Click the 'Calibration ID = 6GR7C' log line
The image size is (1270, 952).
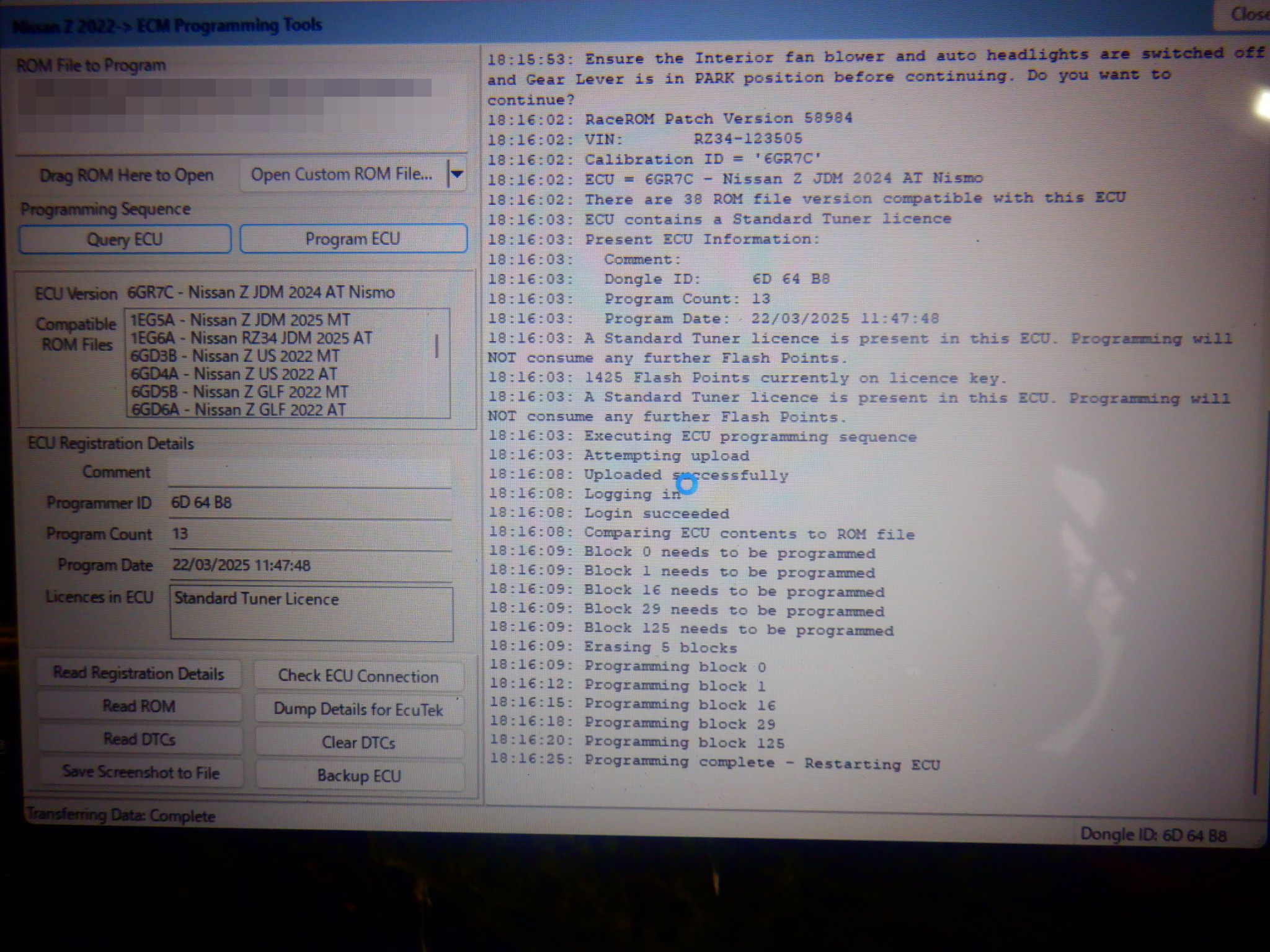point(654,159)
